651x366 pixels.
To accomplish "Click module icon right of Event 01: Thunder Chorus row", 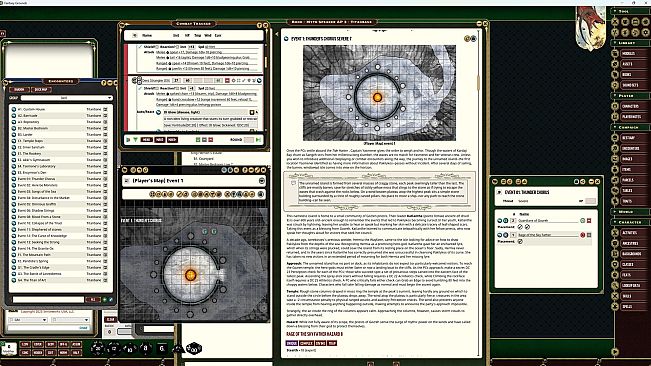I will coord(105,179).
